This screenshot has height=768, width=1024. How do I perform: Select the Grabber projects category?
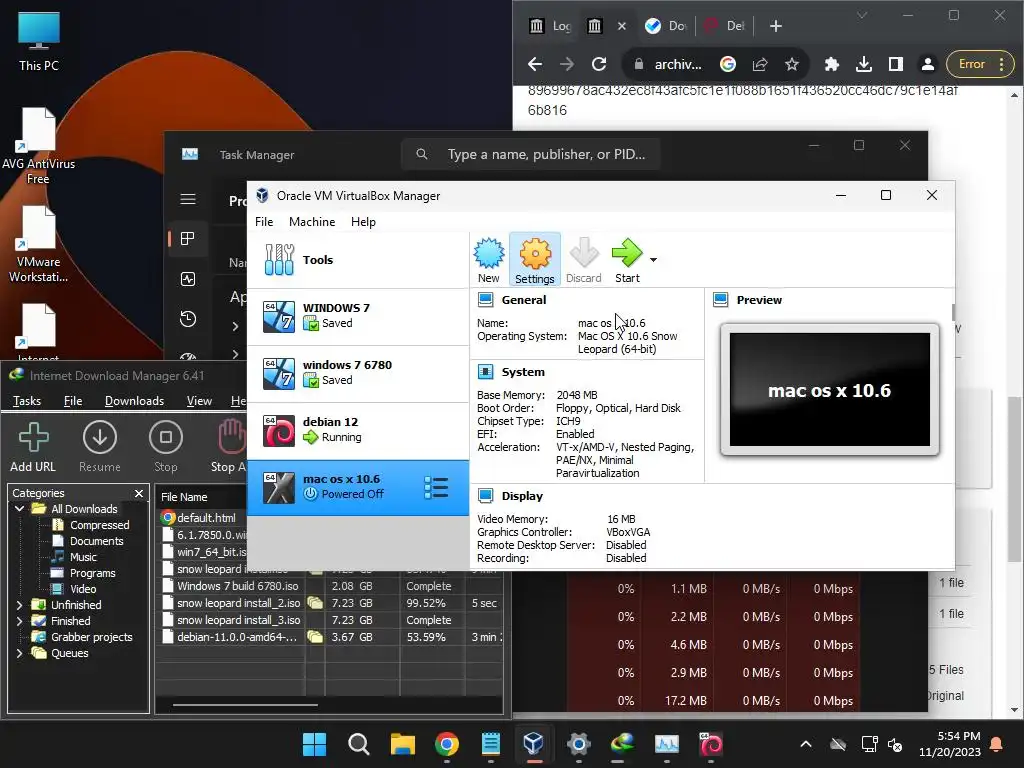[91, 637]
